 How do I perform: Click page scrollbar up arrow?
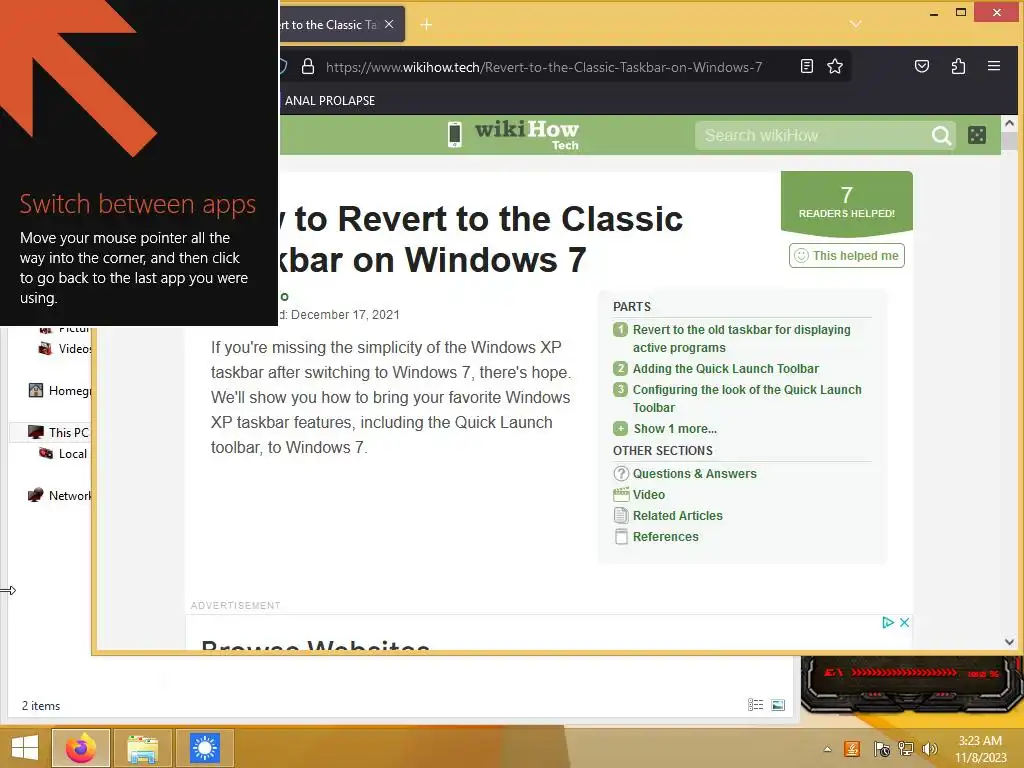point(1010,123)
